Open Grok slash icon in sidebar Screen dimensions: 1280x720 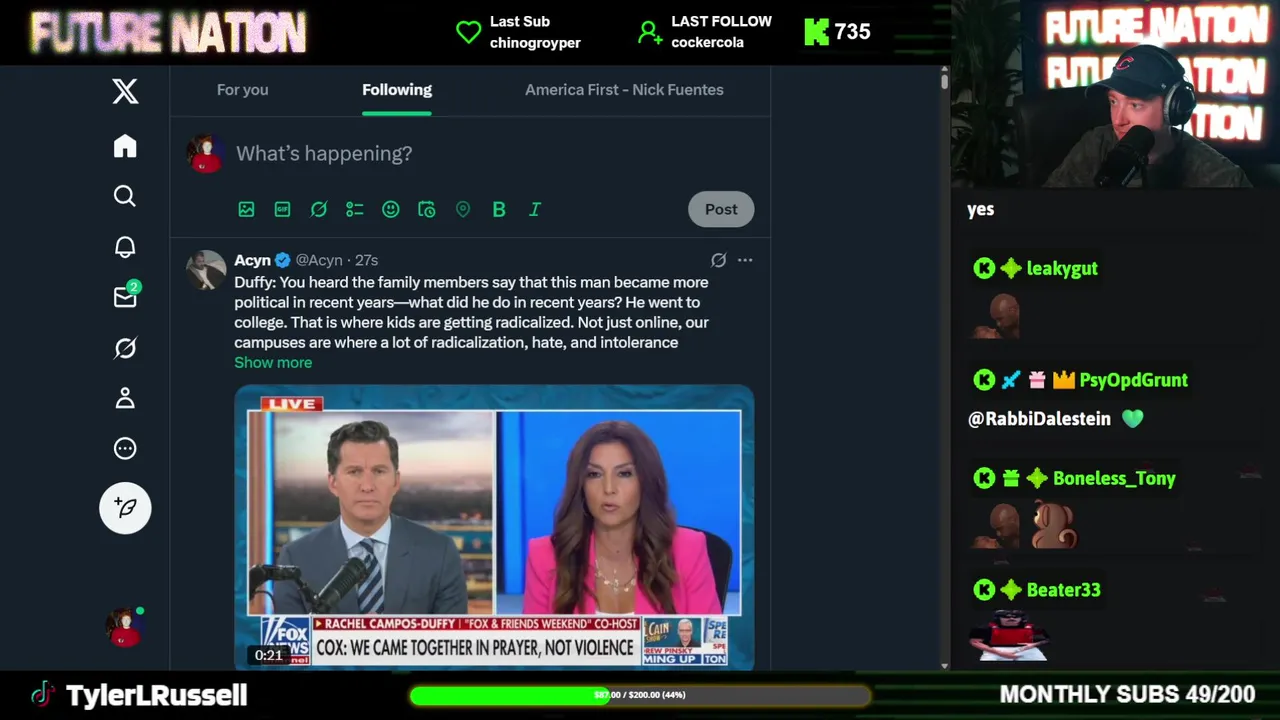click(x=125, y=348)
